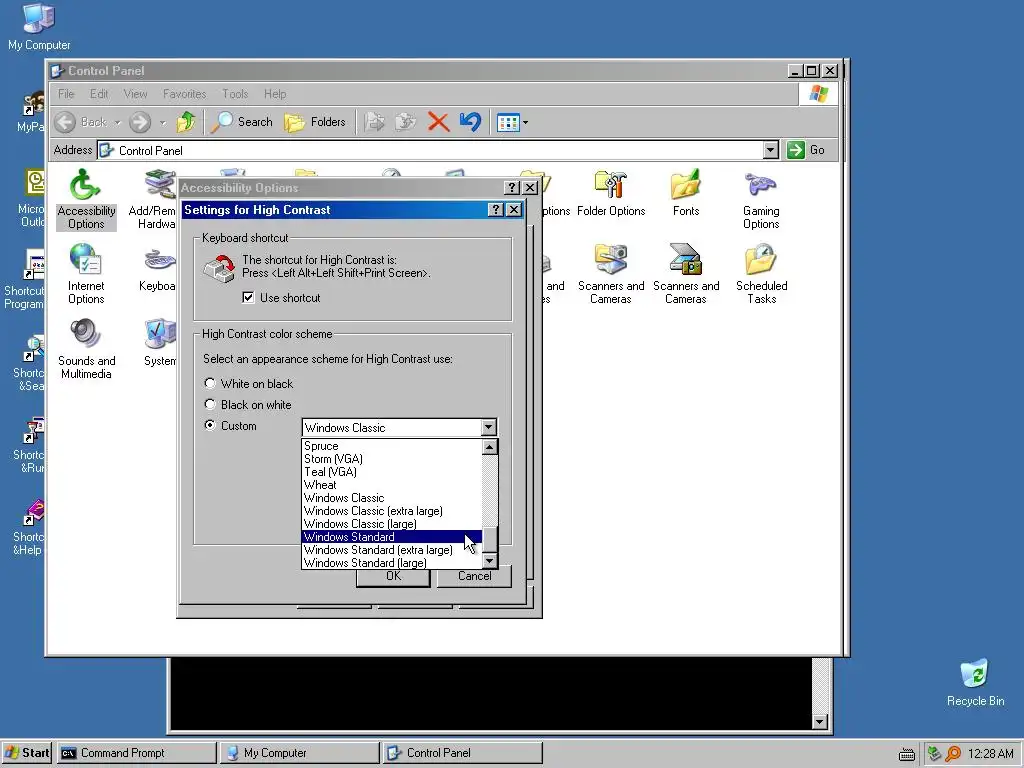The image size is (1024, 768).
Task: Open the Folder Options icon
Action: click(x=611, y=193)
